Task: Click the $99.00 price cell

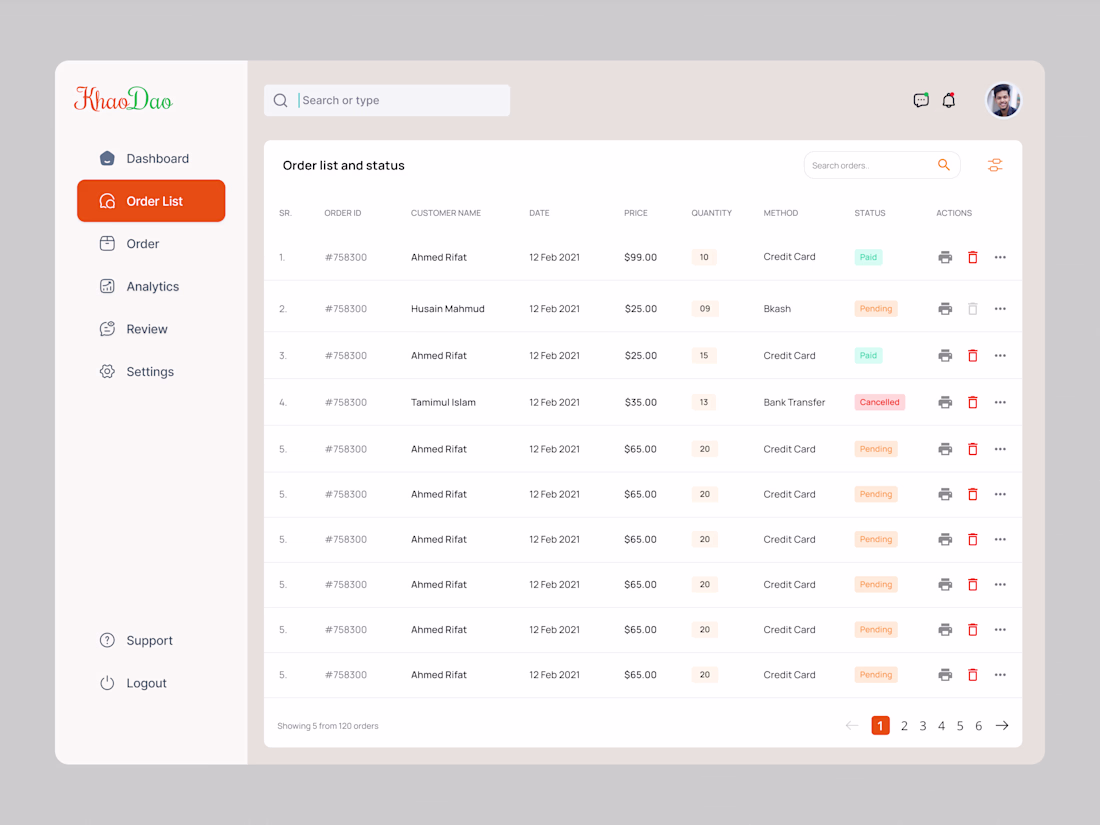Action: pyautogui.click(x=640, y=257)
